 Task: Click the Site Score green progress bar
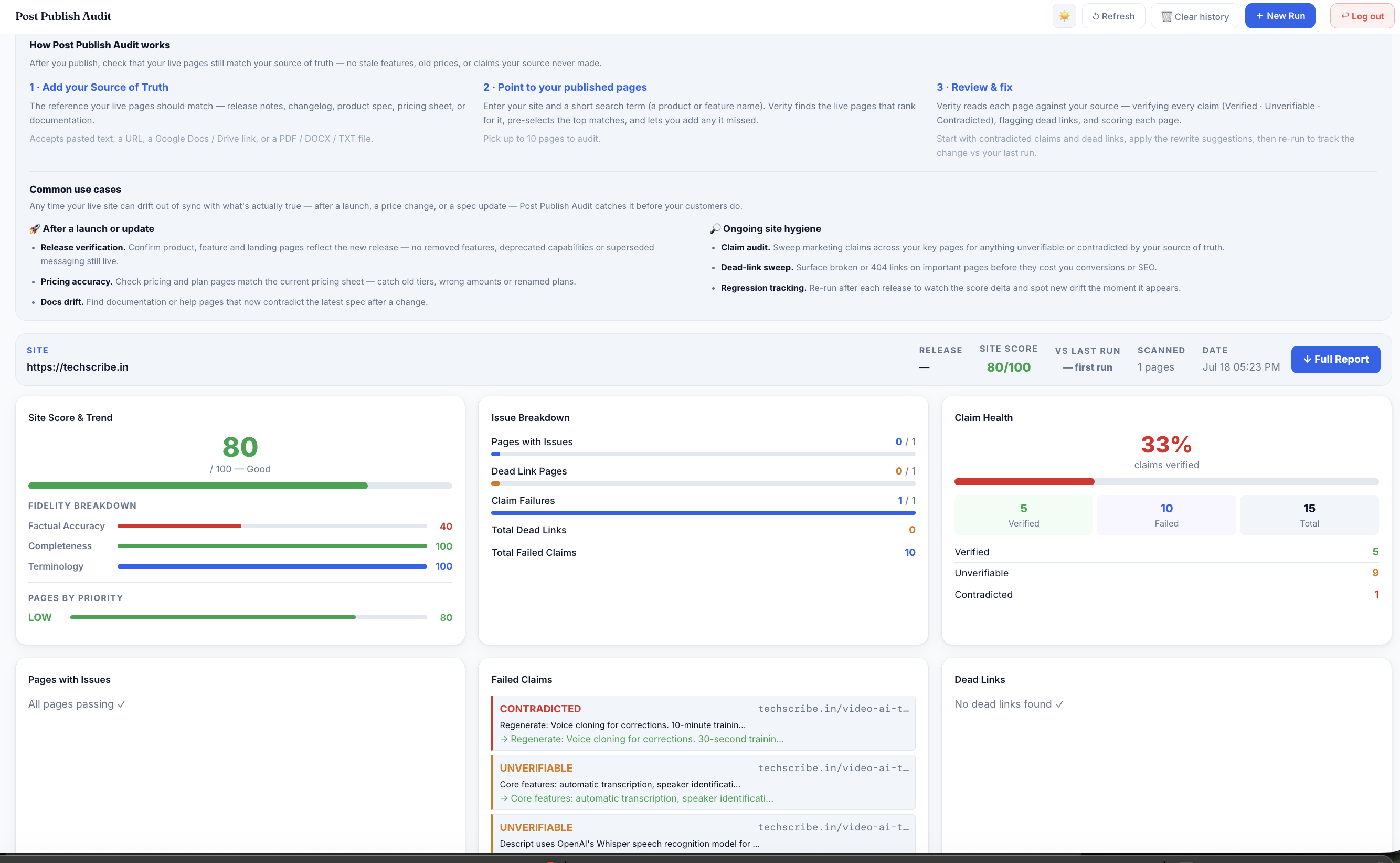pos(240,486)
